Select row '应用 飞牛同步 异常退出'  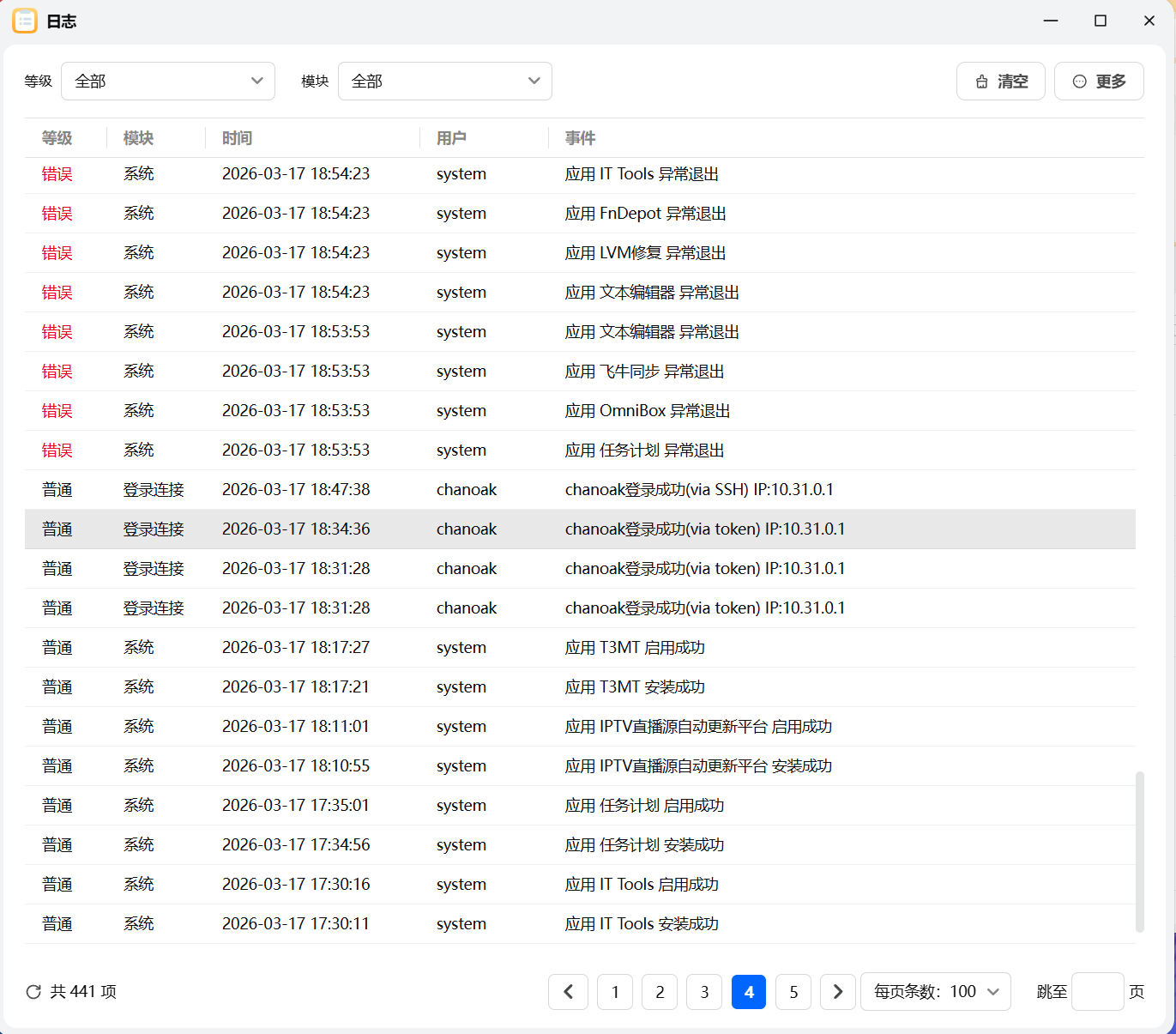click(580, 372)
